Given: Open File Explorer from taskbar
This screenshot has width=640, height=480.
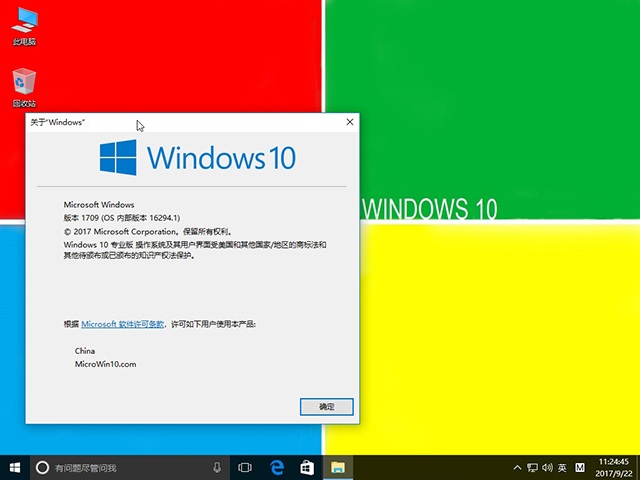Looking at the screenshot, I should (x=338, y=467).
